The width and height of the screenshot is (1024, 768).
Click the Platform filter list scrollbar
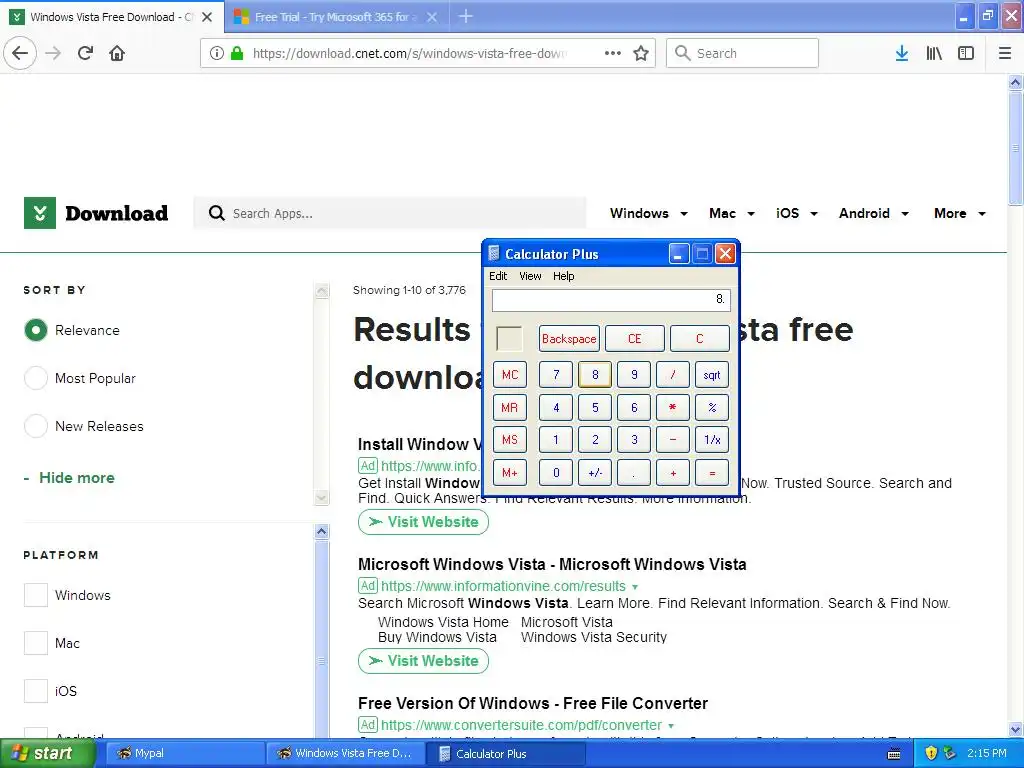[x=321, y=638]
